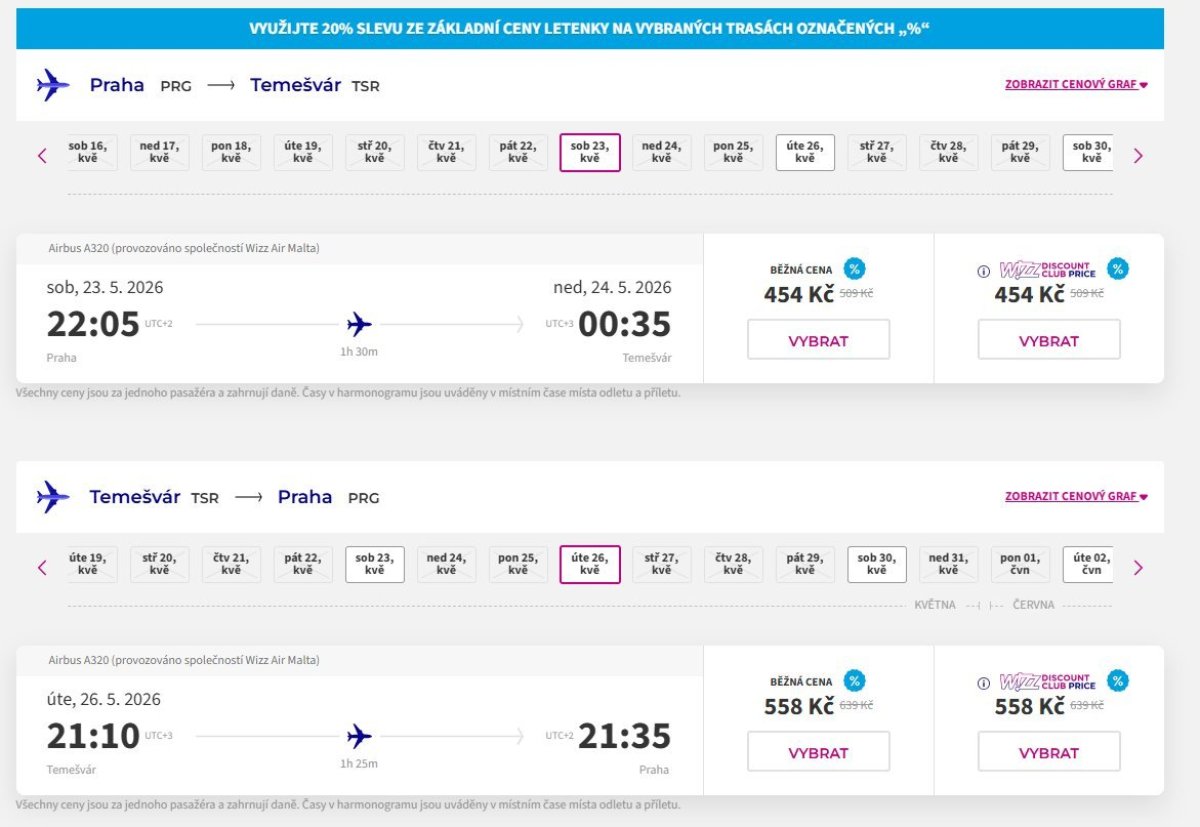Viewport: 1200px width, 827px height.
Task: Choose outbound regular price 454 Kč with Vybrat
Action: 818,340
